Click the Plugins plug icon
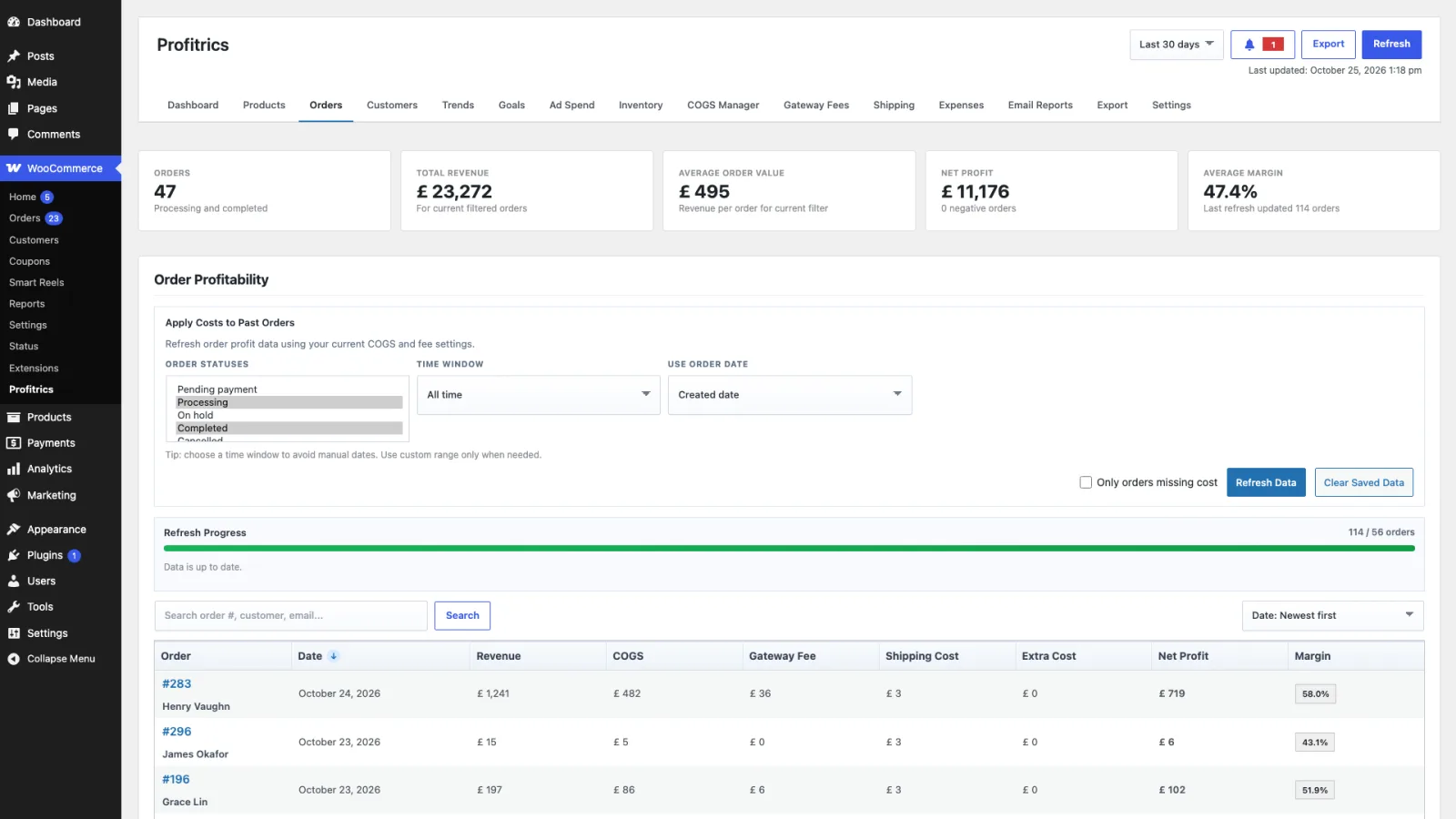The image size is (1456, 819). point(14,555)
